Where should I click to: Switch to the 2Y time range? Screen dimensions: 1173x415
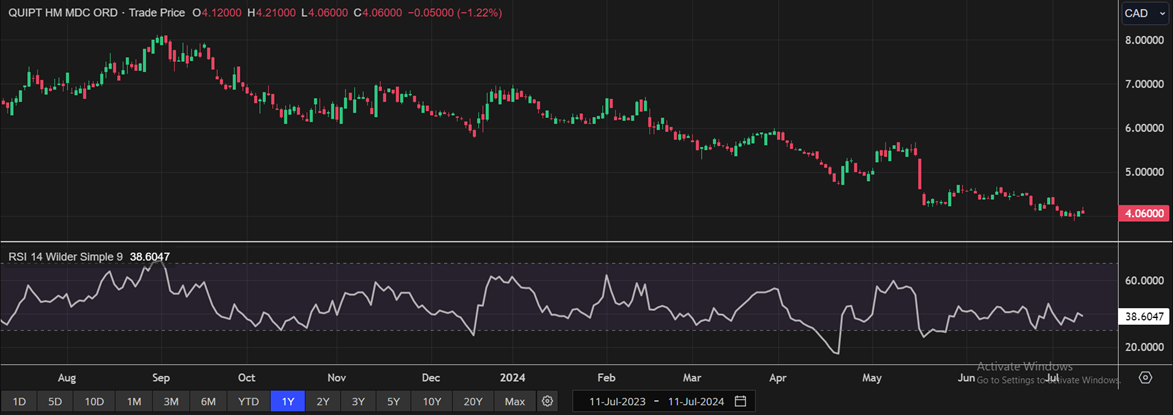pyautogui.click(x=323, y=401)
